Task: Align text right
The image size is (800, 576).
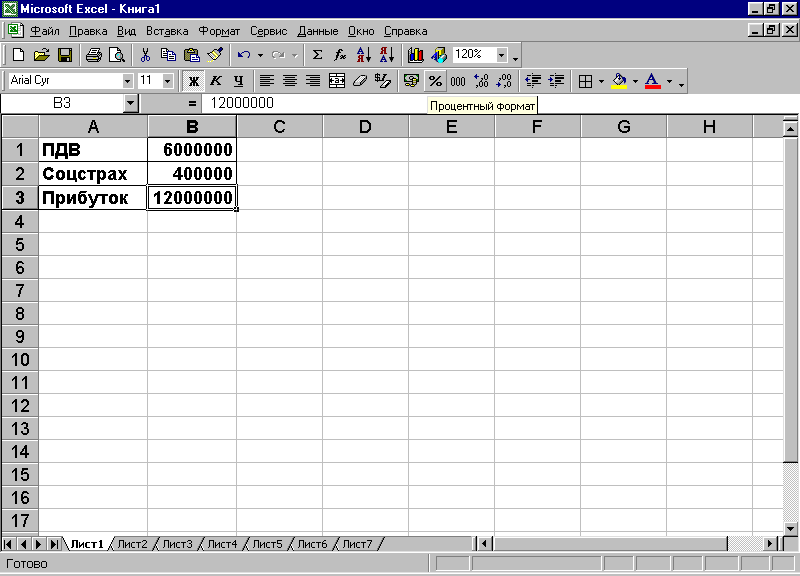Action: point(313,81)
